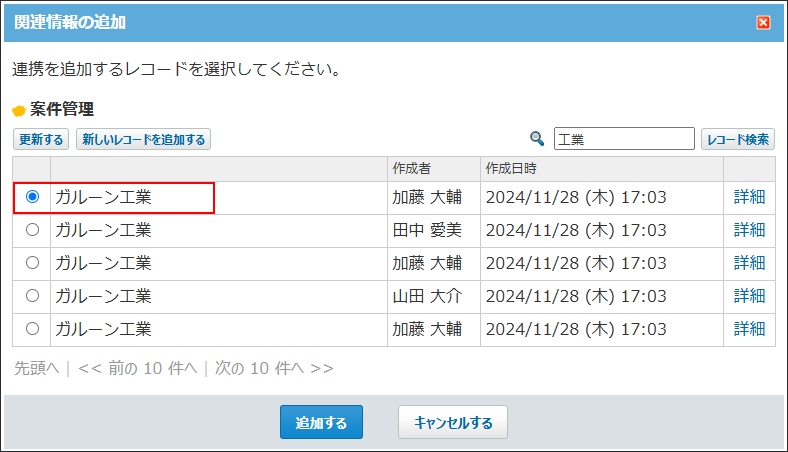Open 詳細 link for 山田 大介's record
Viewport: 788px width, 452px height.
click(x=749, y=296)
